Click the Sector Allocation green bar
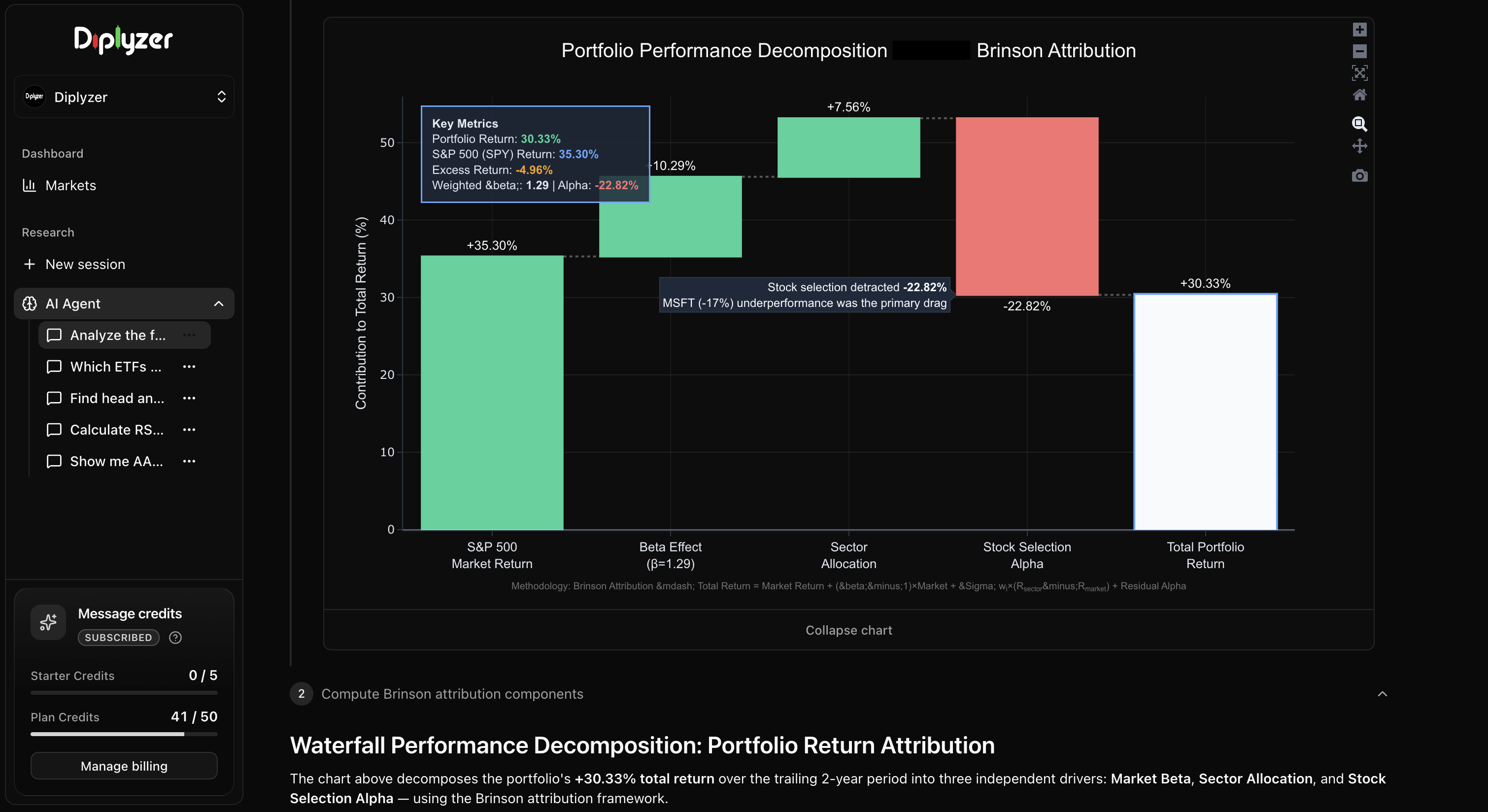 pos(848,147)
